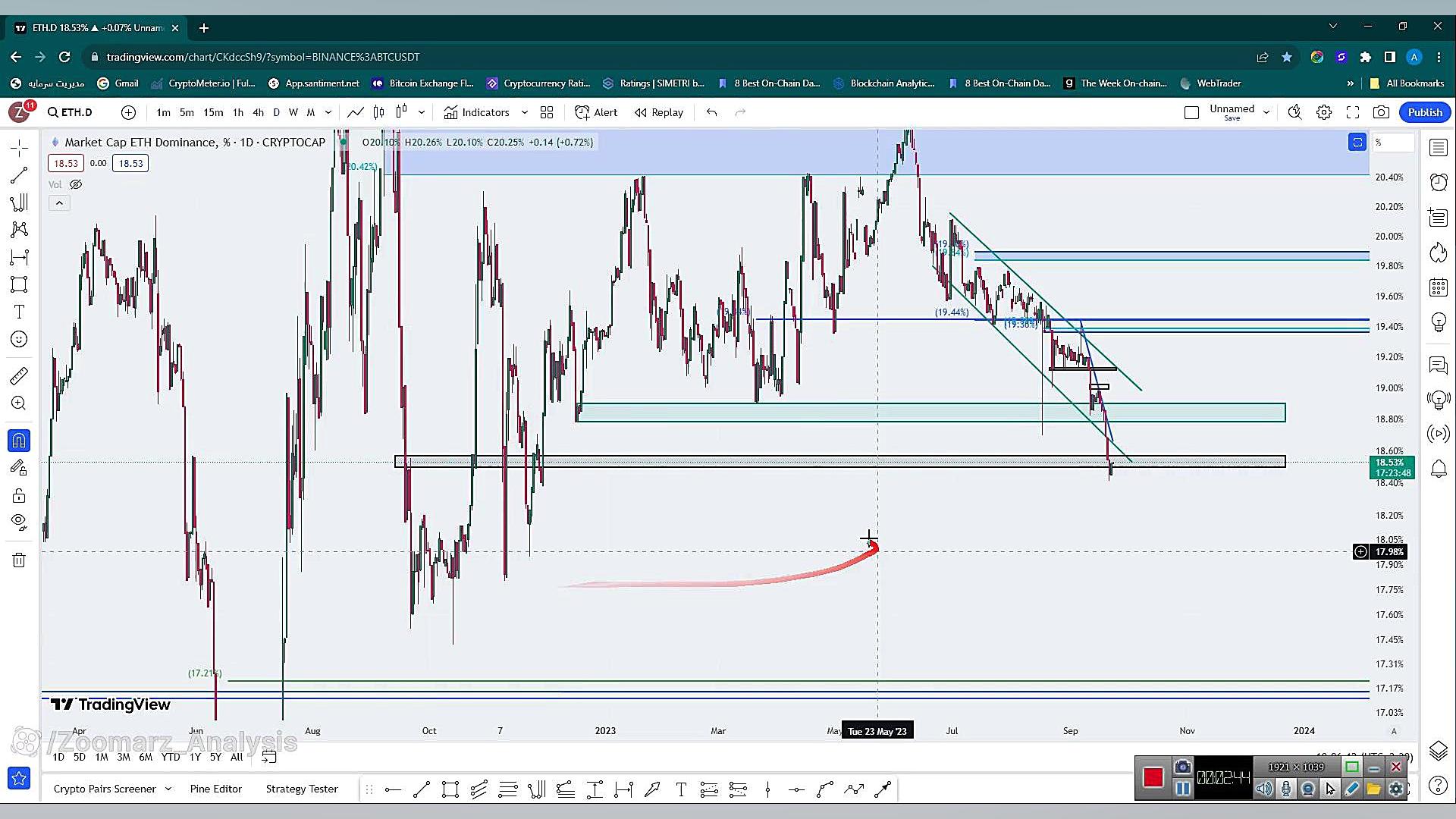Select the 4h timeframe
Image resolution: width=1456 pixels, height=819 pixels.
(x=258, y=112)
